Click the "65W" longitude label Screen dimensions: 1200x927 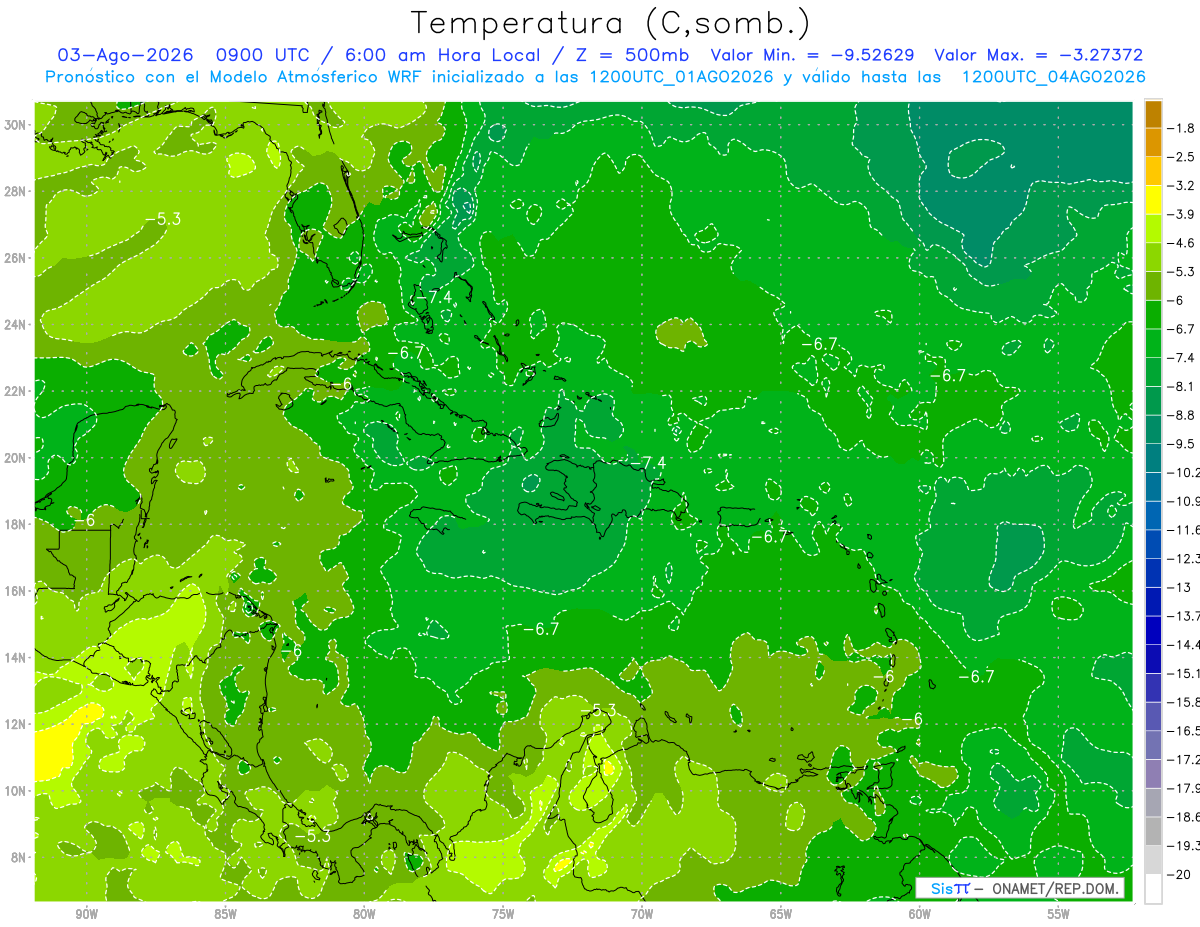781,915
